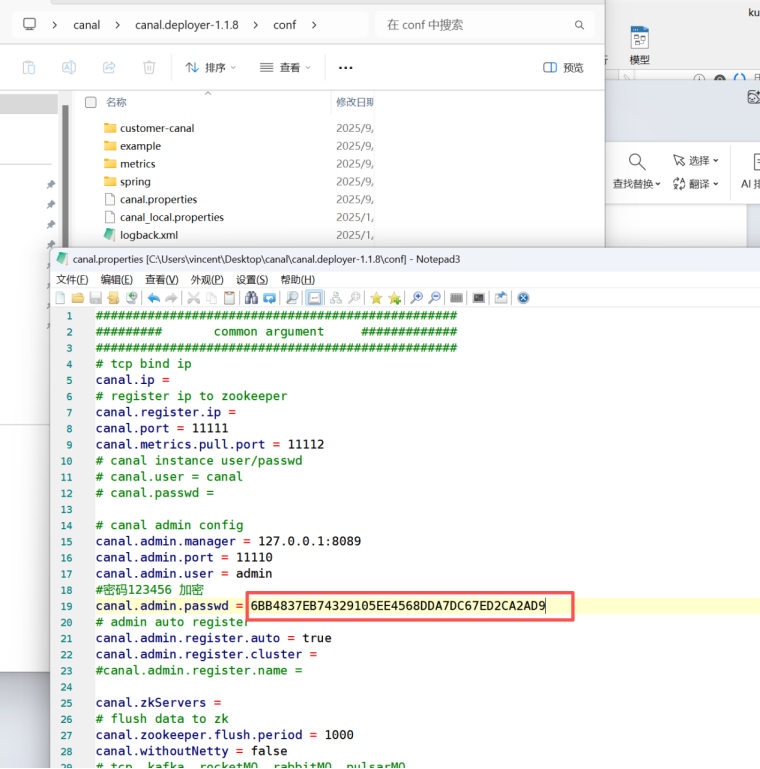Redo the edit in Notepad3 toolbar
This screenshot has width=760, height=769.
(x=171, y=298)
